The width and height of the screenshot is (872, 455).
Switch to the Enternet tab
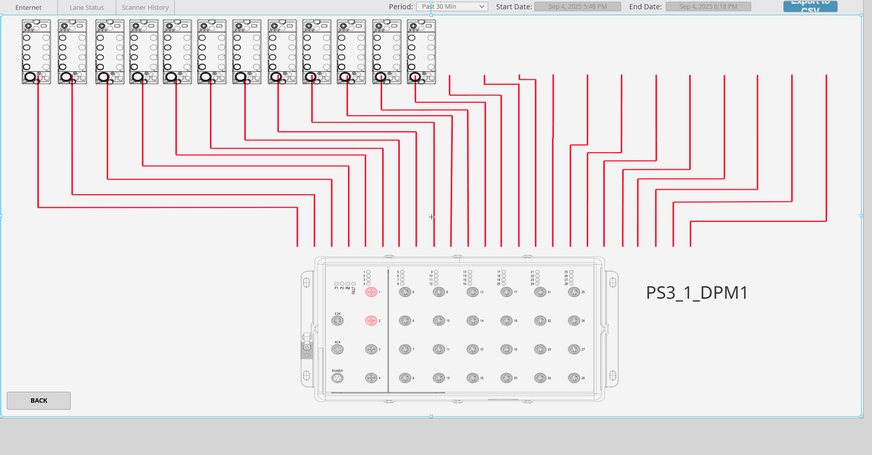click(28, 7)
